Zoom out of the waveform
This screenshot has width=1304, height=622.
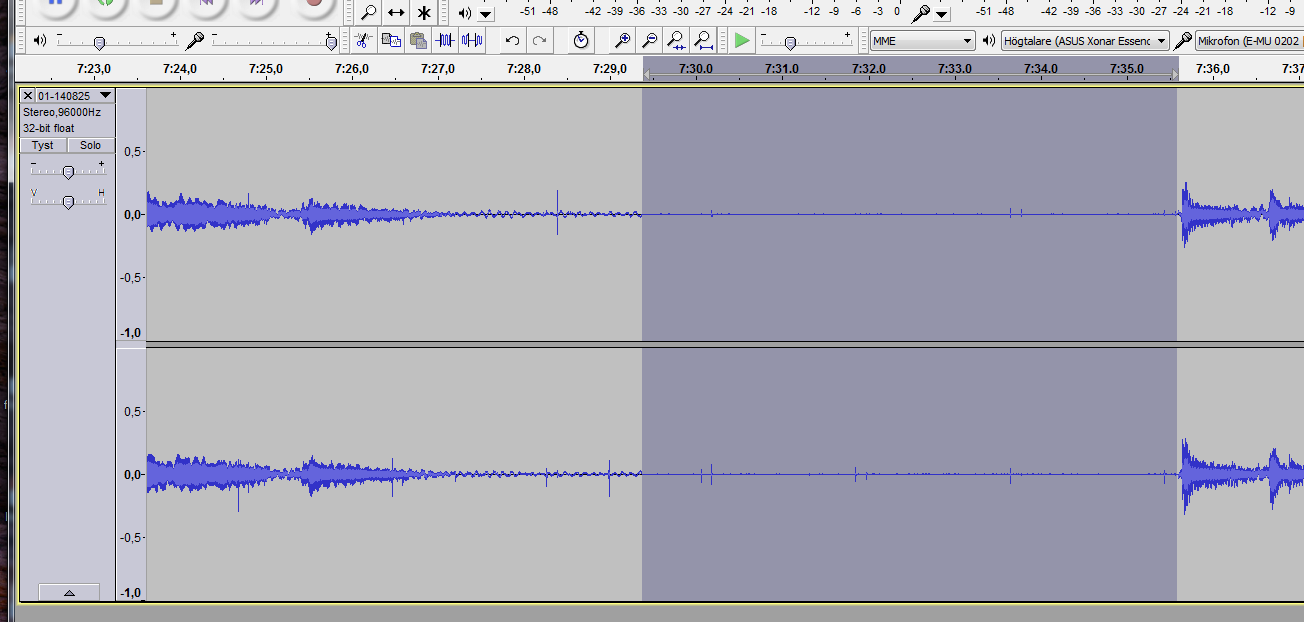650,40
